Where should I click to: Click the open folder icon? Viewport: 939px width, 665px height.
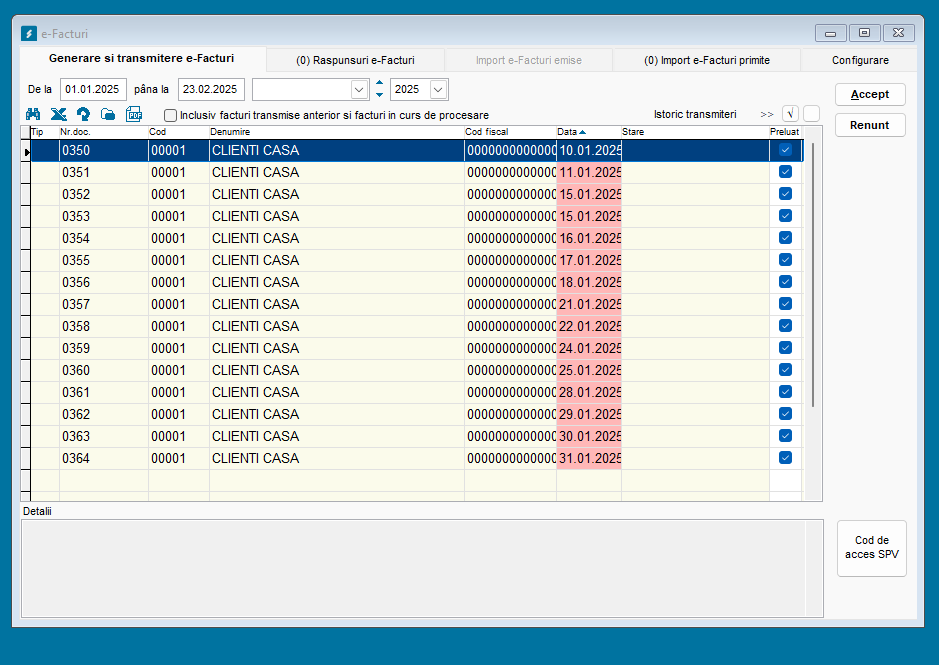pyautogui.click(x=108, y=114)
